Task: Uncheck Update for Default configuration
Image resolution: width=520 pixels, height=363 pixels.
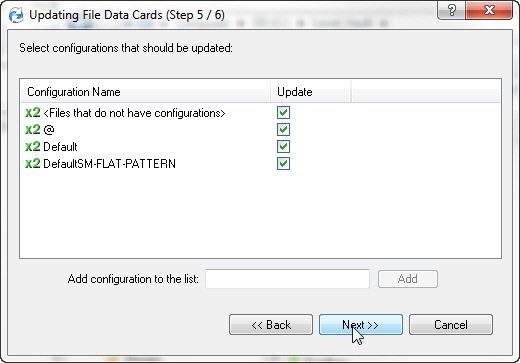Action: coord(283,147)
